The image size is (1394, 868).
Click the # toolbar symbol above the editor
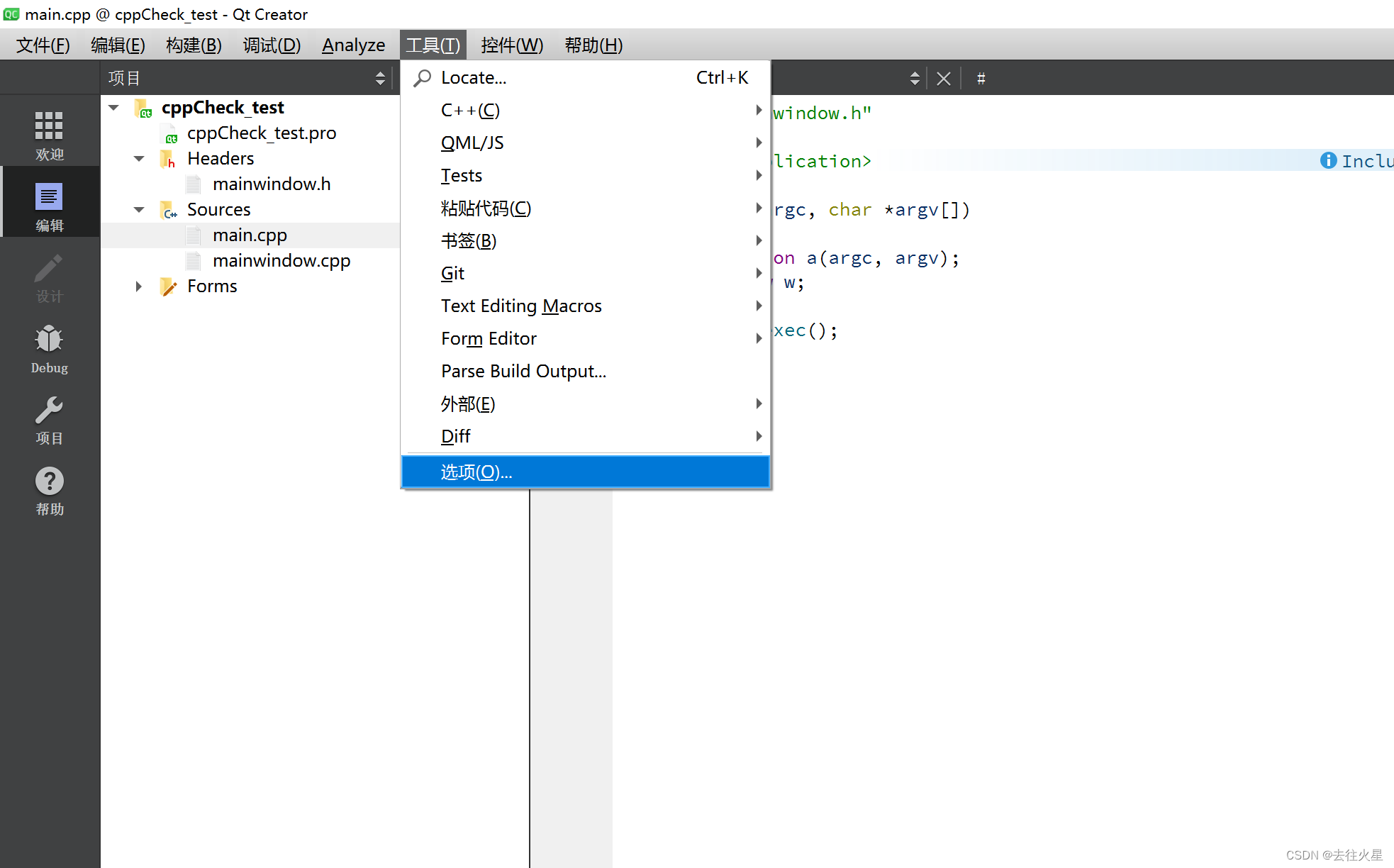[x=981, y=78]
